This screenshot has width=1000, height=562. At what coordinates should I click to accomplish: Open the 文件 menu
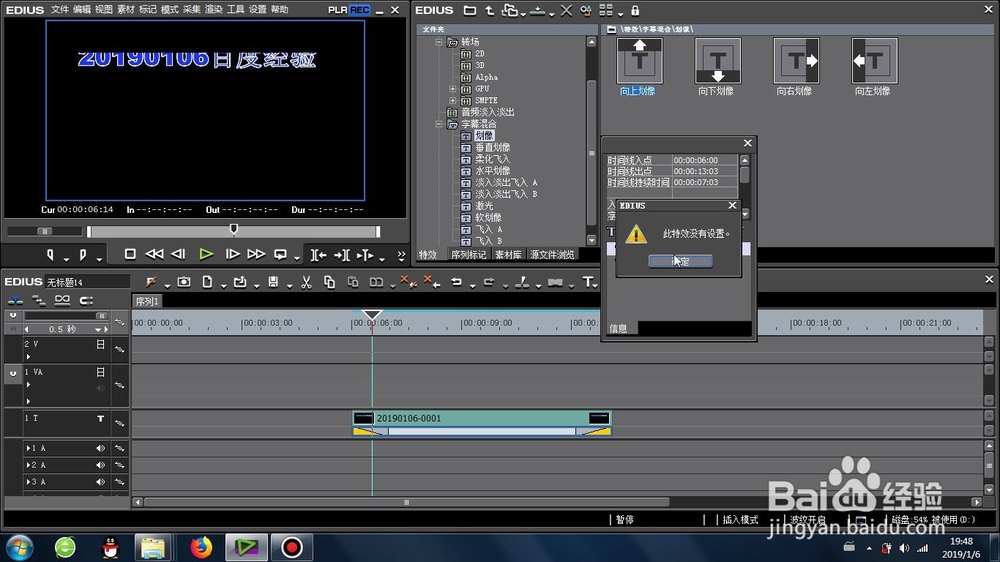[59, 10]
